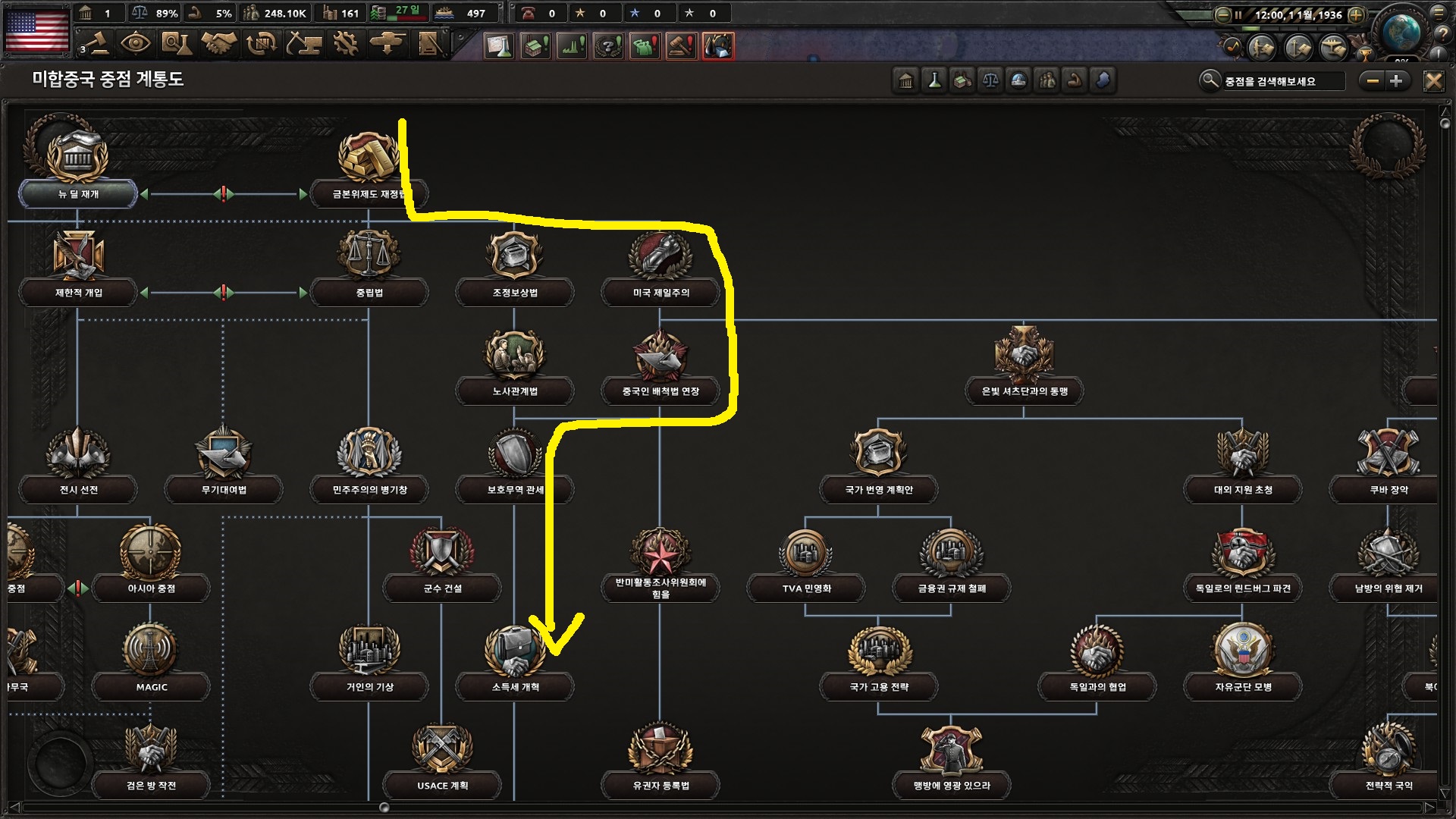This screenshot has width=1456, height=819.
Task: Open Intelligence tab with eye icon
Action: [135, 44]
